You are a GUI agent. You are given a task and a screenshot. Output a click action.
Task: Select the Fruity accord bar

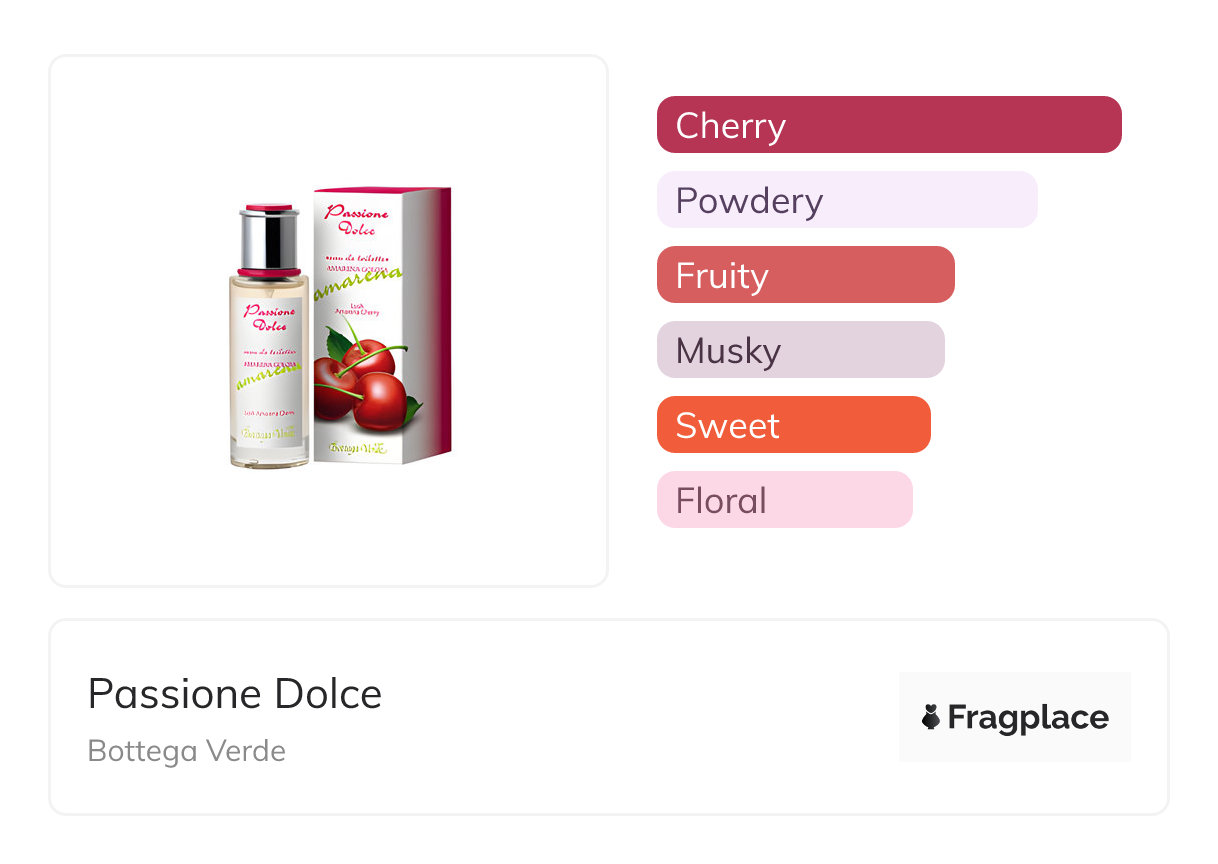pyautogui.click(x=805, y=275)
